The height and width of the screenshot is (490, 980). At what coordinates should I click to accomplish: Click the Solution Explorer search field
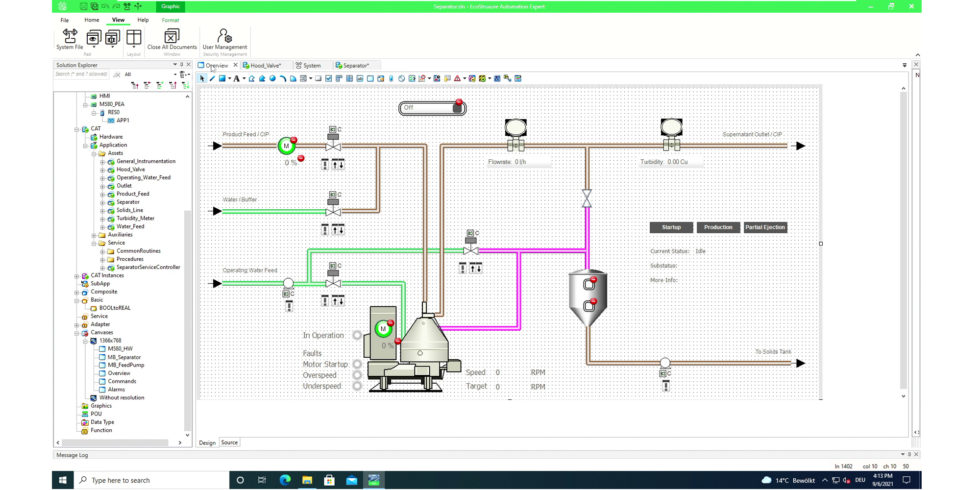coord(83,74)
